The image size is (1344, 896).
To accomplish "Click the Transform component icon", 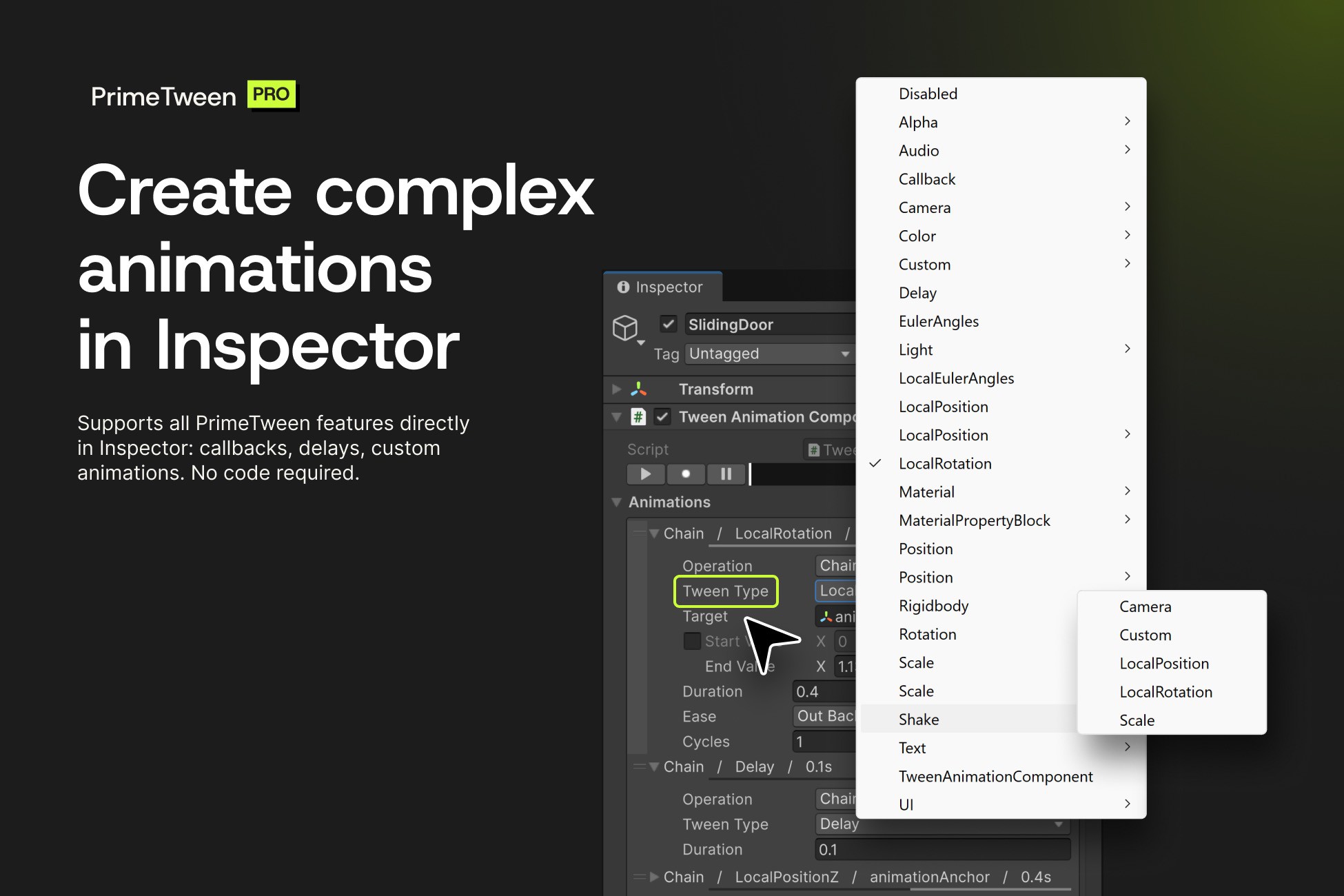I will (639, 389).
